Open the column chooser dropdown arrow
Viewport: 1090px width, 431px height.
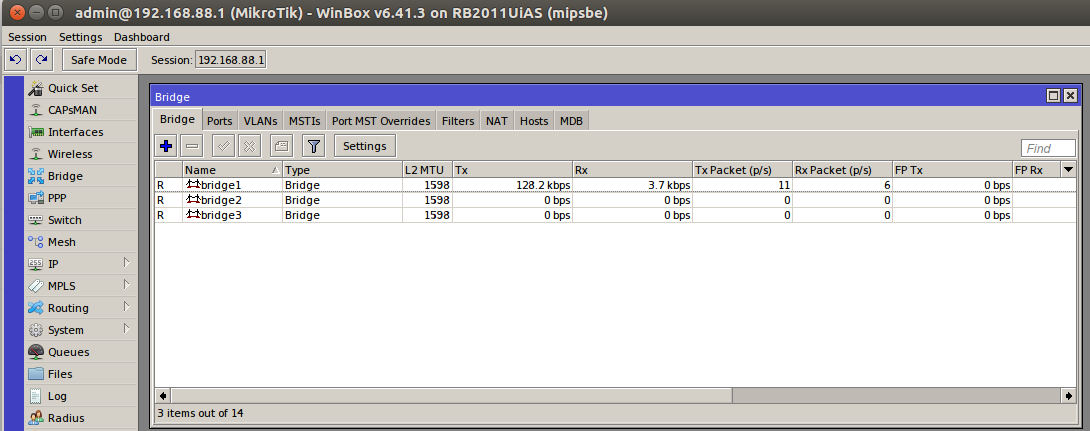click(x=1068, y=170)
